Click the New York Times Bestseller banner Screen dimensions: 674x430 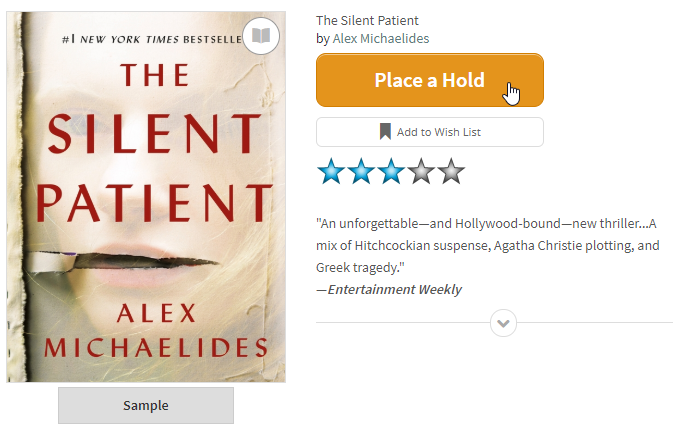[152, 40]
